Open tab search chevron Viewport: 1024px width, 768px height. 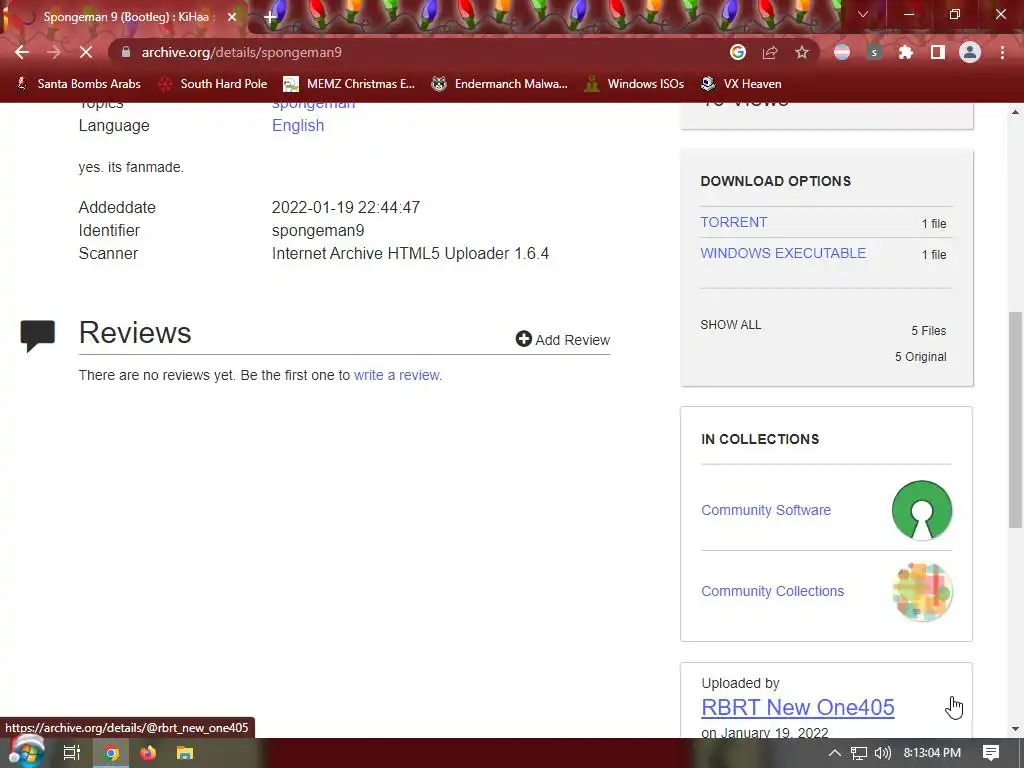pos(863,14)
